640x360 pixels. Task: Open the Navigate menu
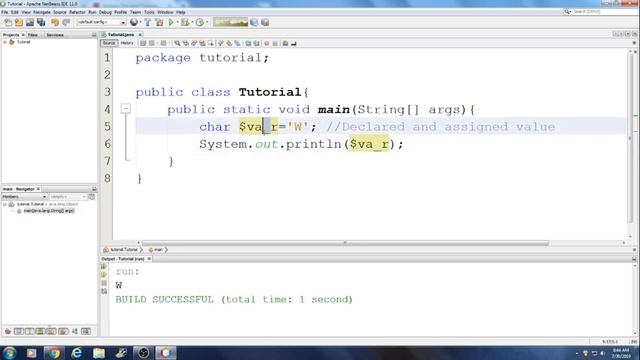coord(42,12)
